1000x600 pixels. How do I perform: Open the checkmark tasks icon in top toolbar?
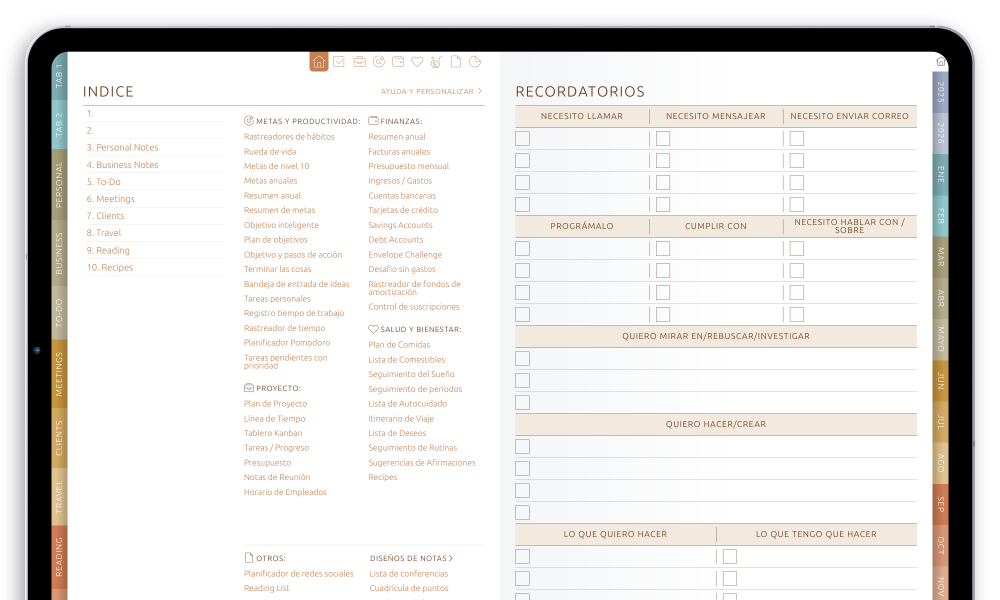pyautogui.click(x=339, y=62)
